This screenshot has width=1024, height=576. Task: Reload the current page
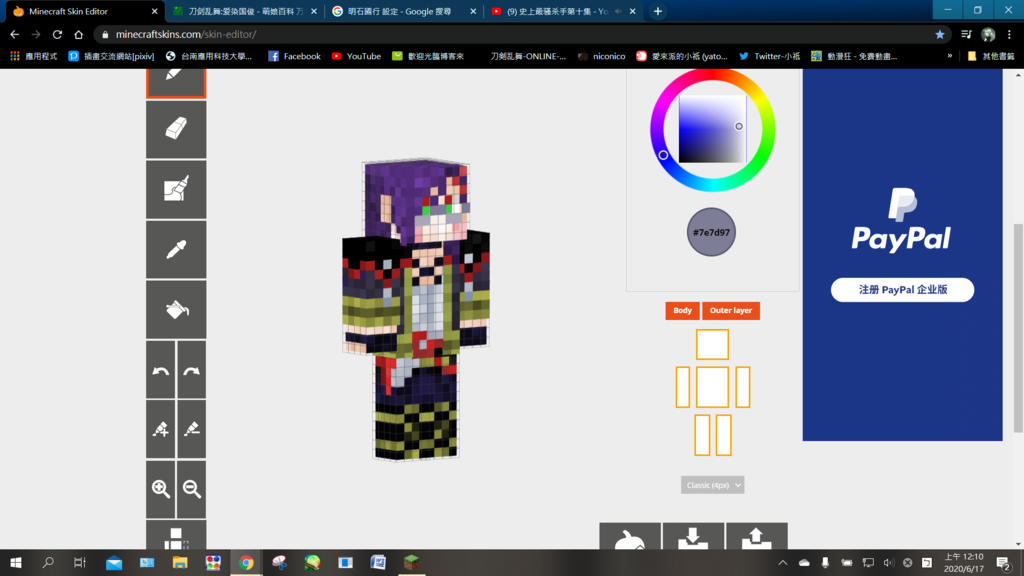pos(57,35)
